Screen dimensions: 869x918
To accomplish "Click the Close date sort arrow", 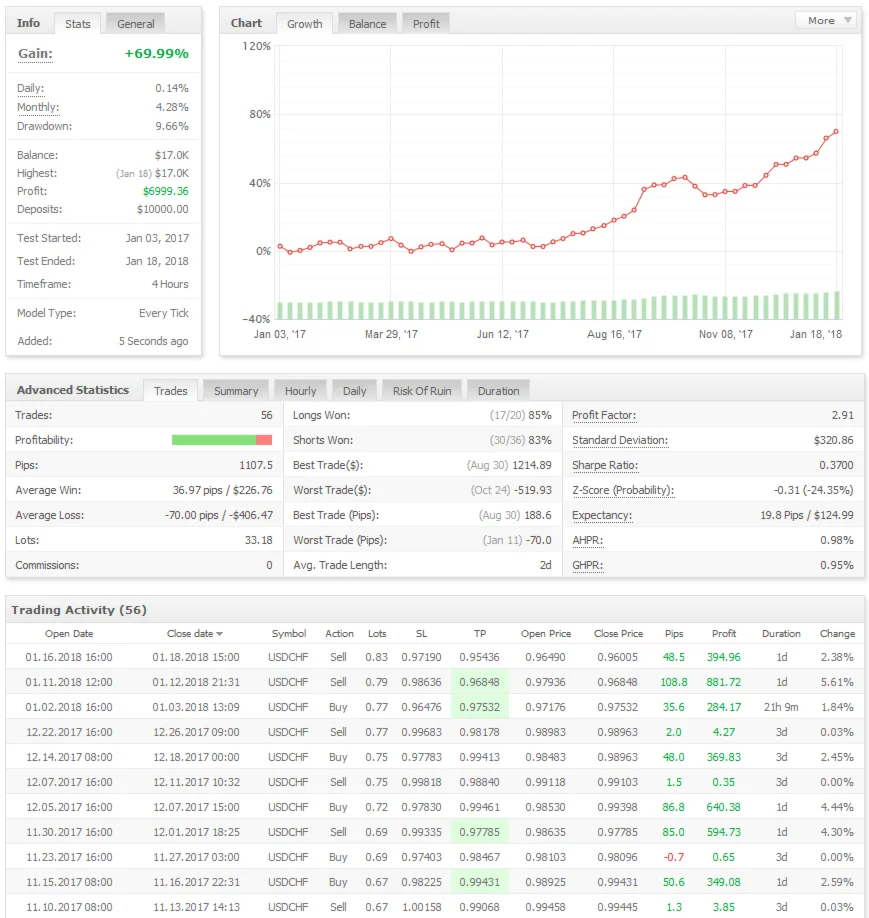I will [220, 634].
